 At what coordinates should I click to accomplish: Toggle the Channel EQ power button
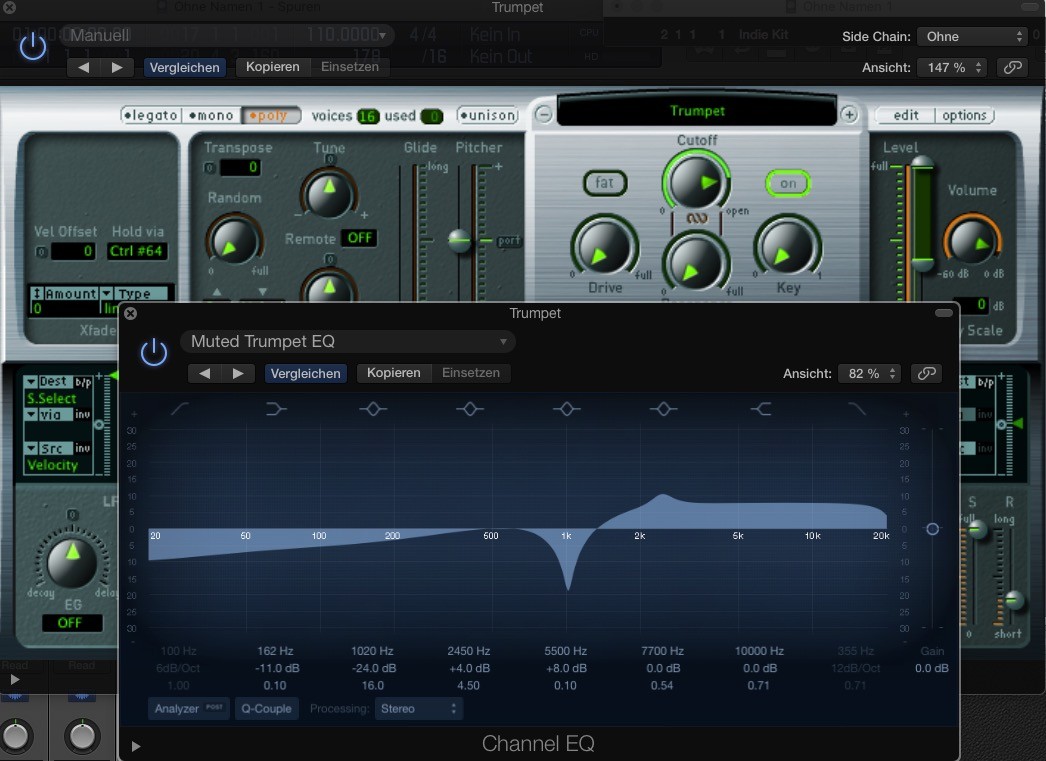click(x=153, y=351)
